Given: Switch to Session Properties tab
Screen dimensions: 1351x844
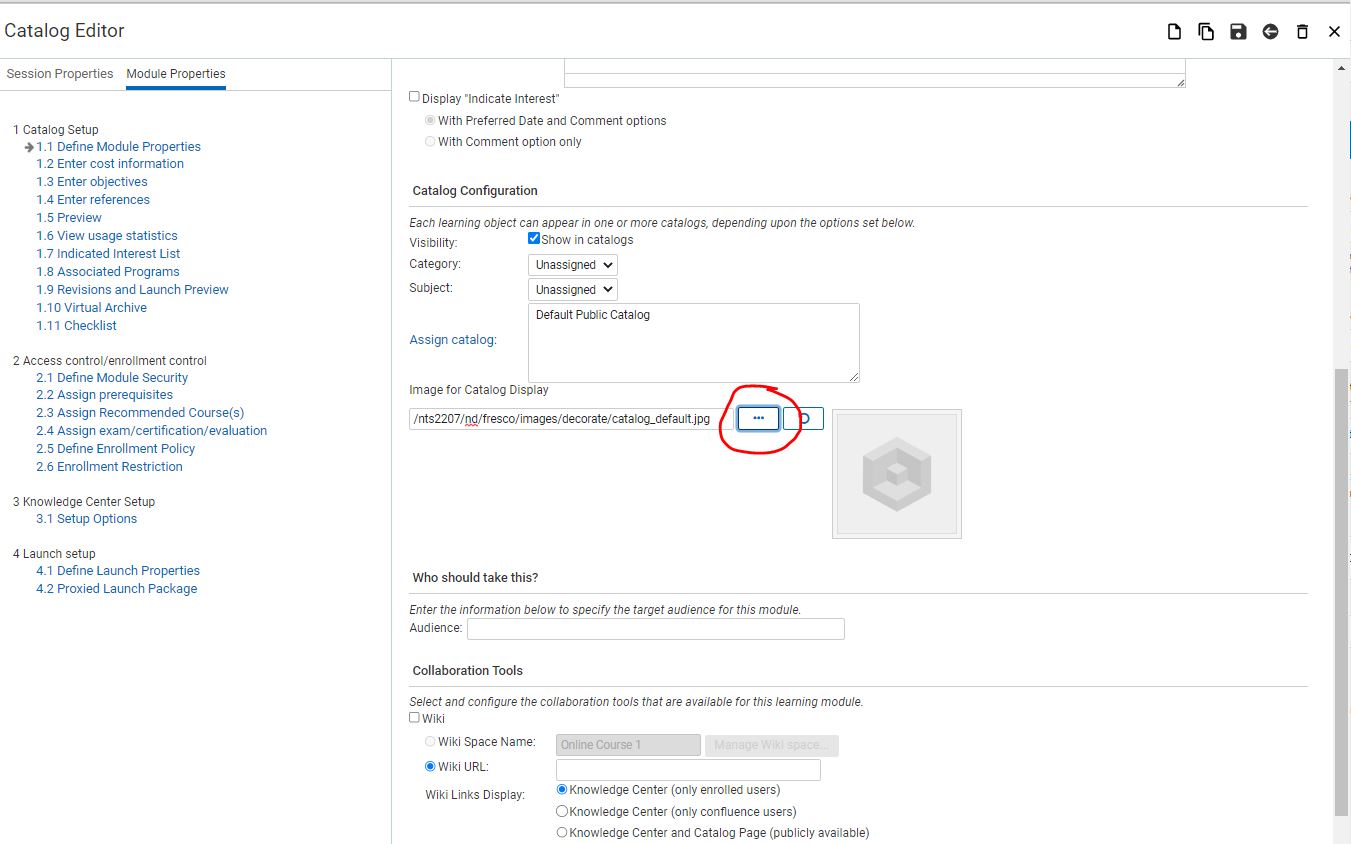Looking at the screenshot, I should pyautogui.click(x=60, y=74).
